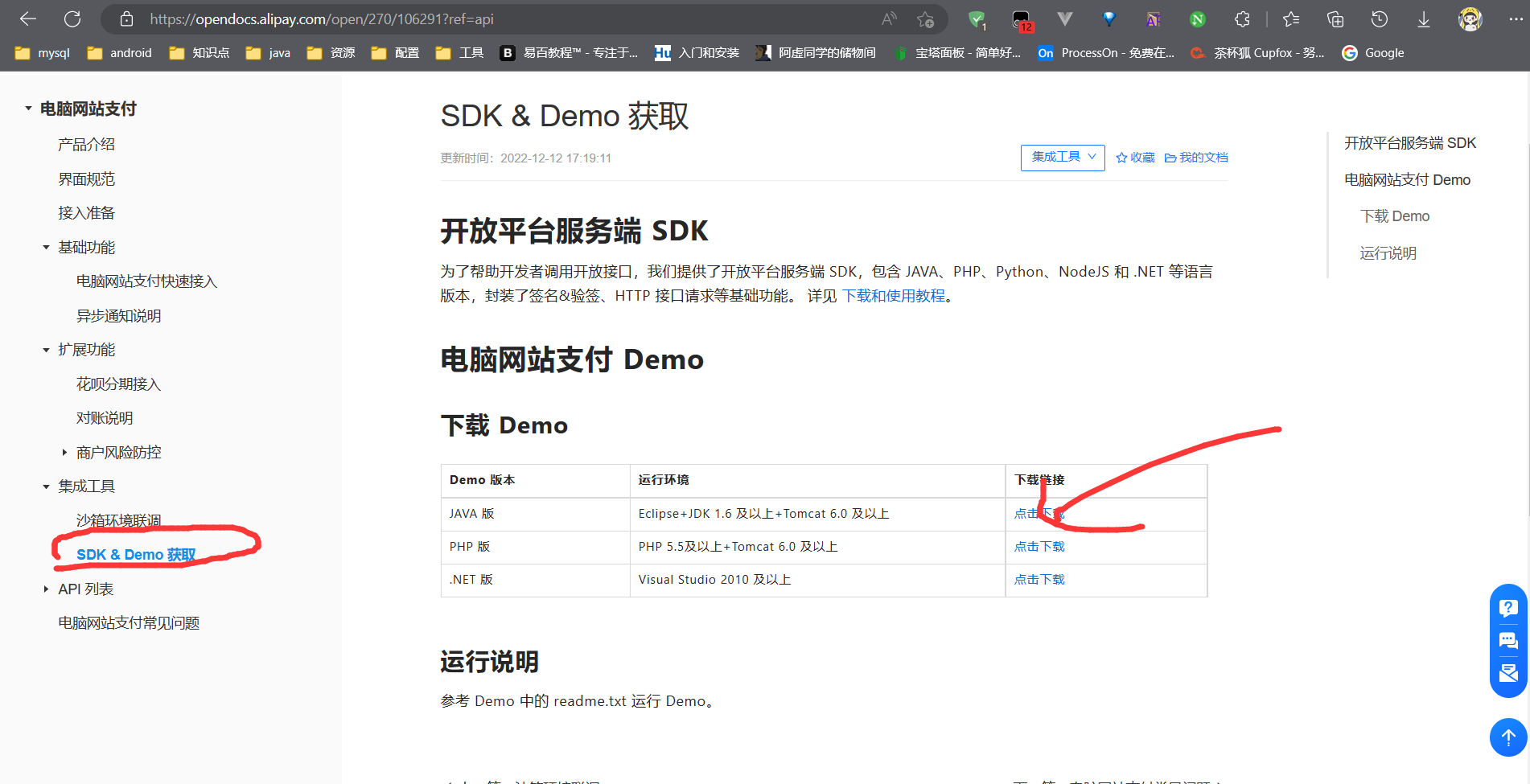1530x784 pixels.
Task: Open the Extensions puzzle menu
Action: 1242,18
